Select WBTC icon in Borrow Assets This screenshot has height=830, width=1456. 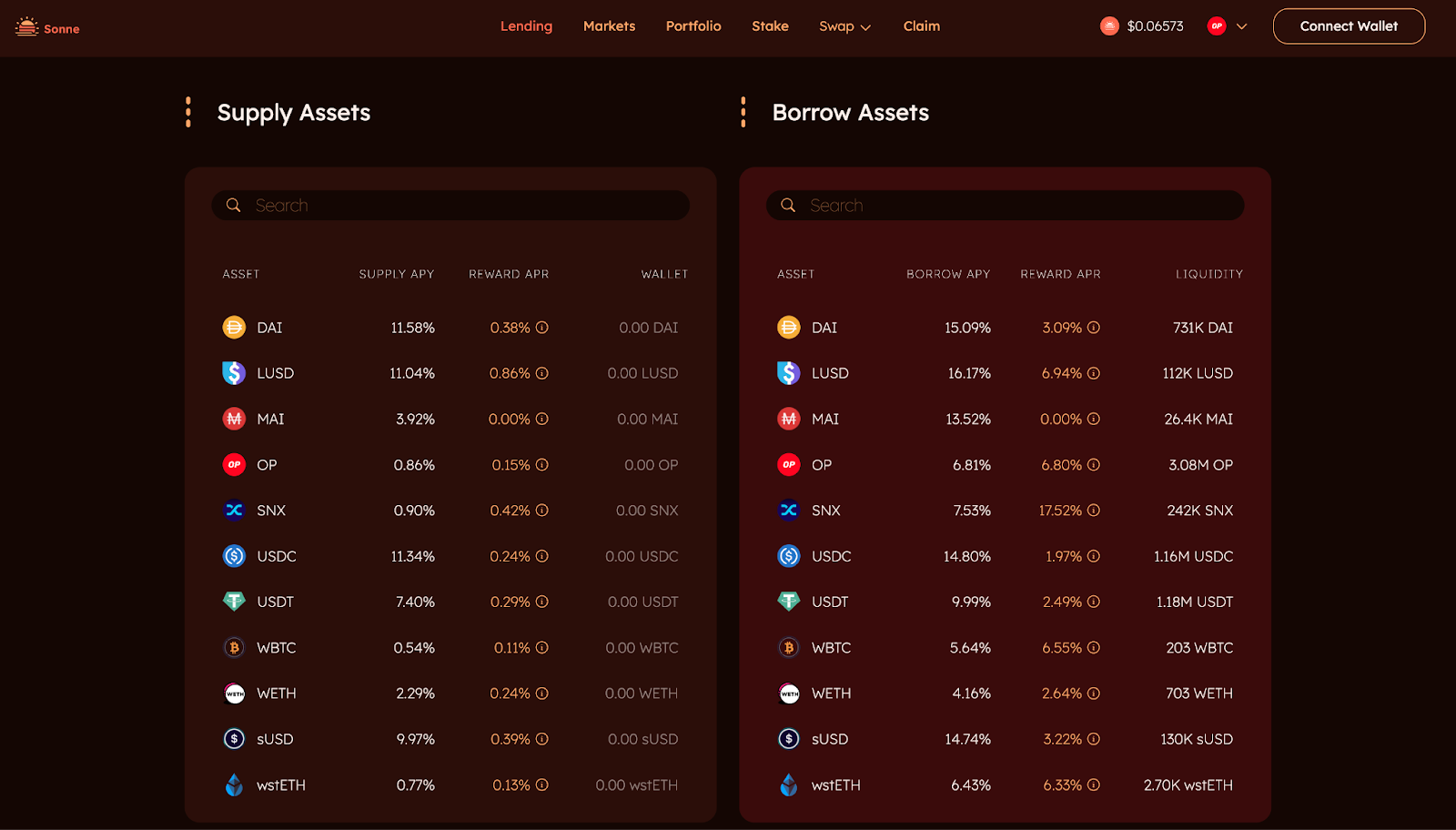[789, 648]
